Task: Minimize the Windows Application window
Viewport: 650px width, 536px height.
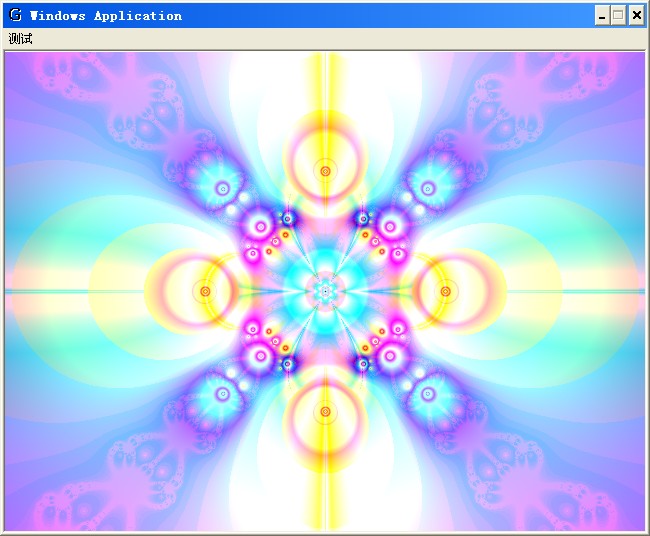Action: click(x=601, y=16)
